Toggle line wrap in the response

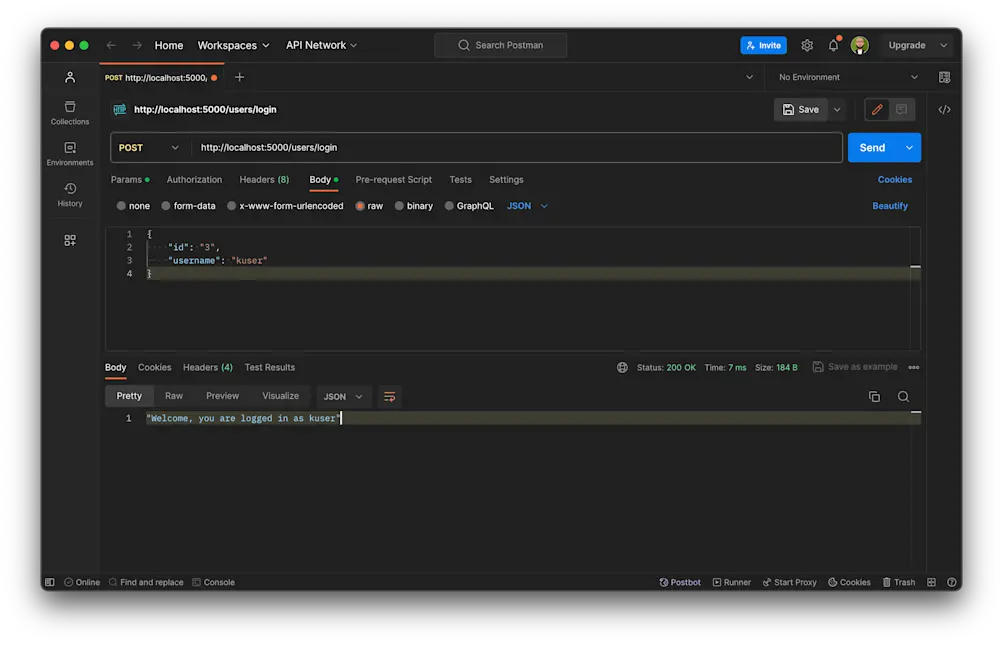[389, 397]
